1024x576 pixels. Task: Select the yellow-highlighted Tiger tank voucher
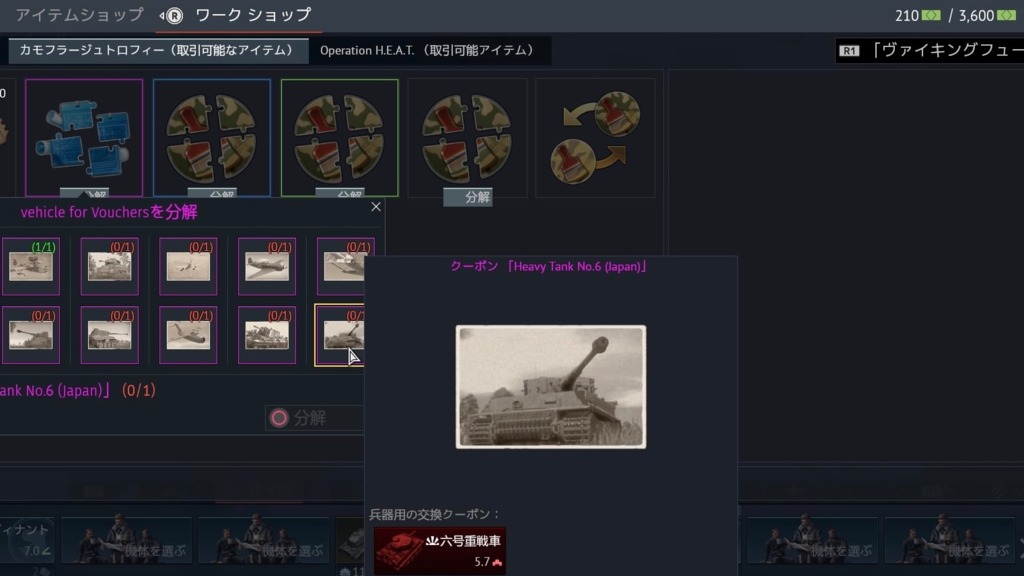(340, 335)
